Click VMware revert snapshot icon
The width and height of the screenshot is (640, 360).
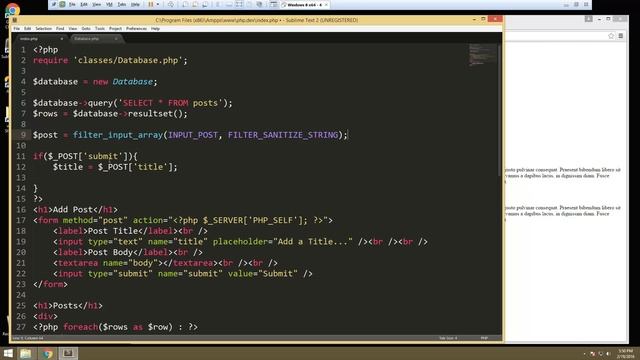point(195,4)
